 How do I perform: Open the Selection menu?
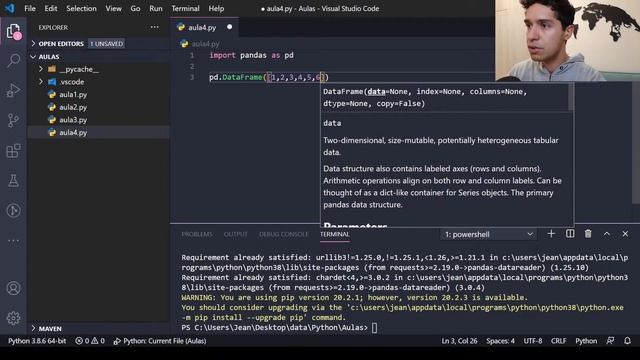81,8
